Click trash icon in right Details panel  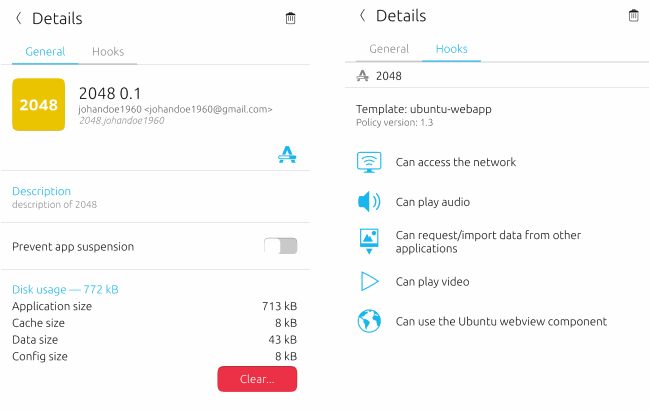[x=633, y=16]
